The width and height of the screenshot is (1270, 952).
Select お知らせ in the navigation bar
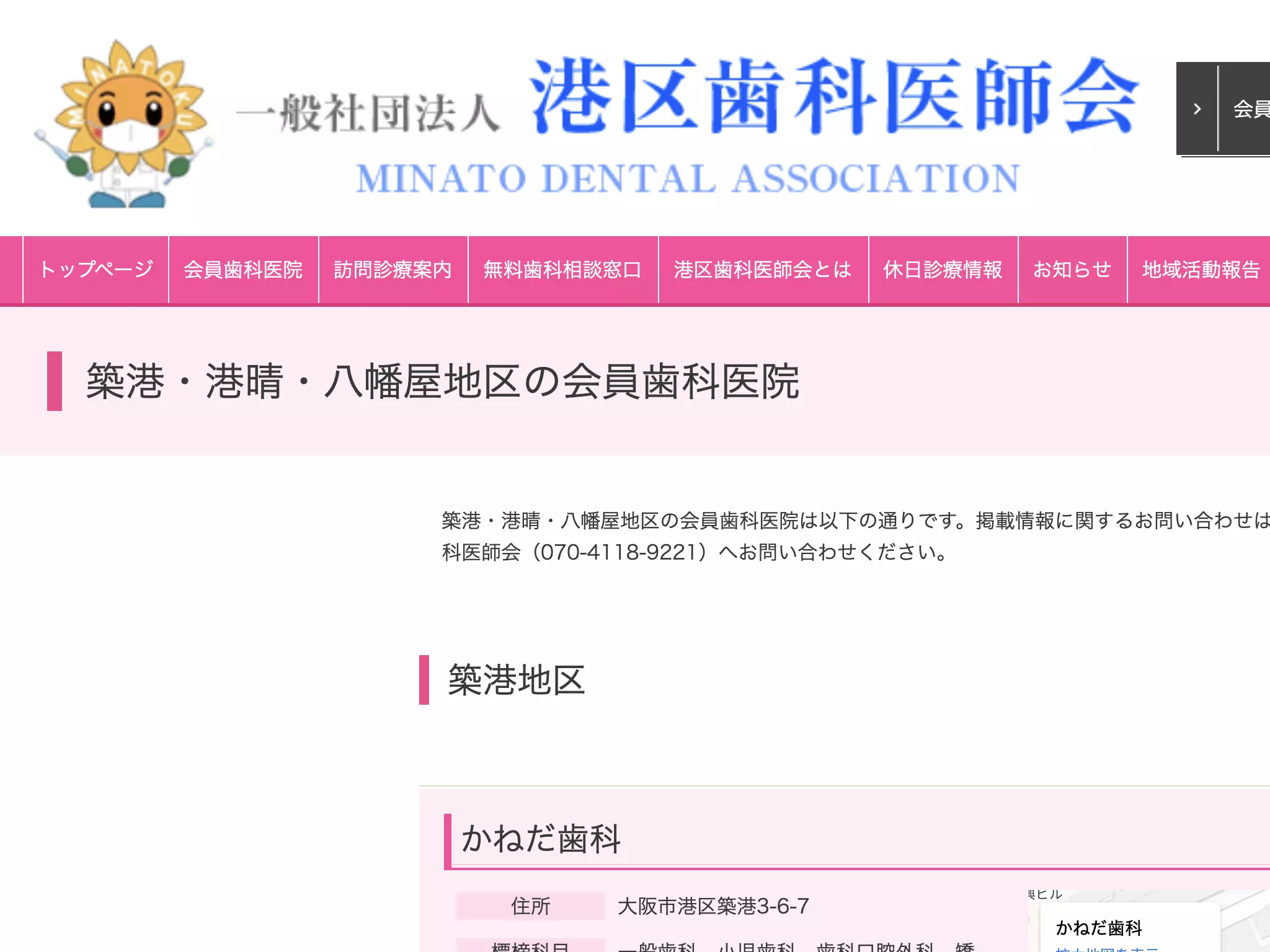coord(1073,270)
